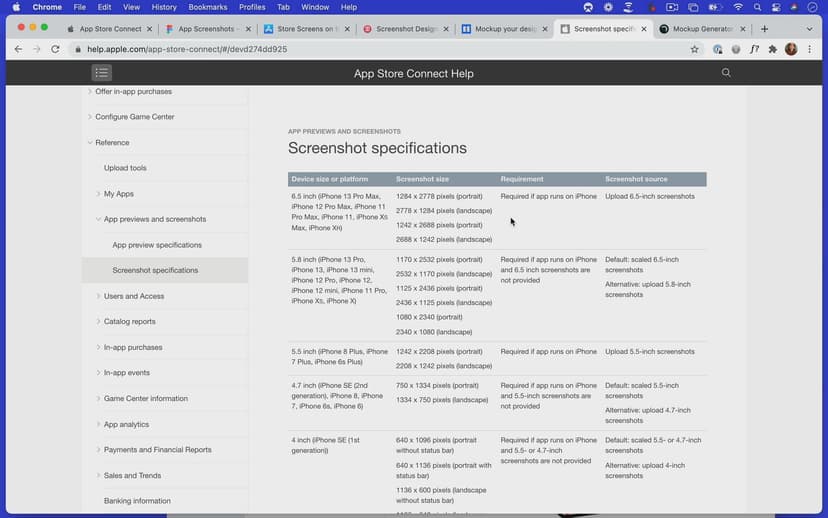The height and width of the screenshot is (518, 828).
Task: Expand the Configure Game Center section
Action: (134, 117)
